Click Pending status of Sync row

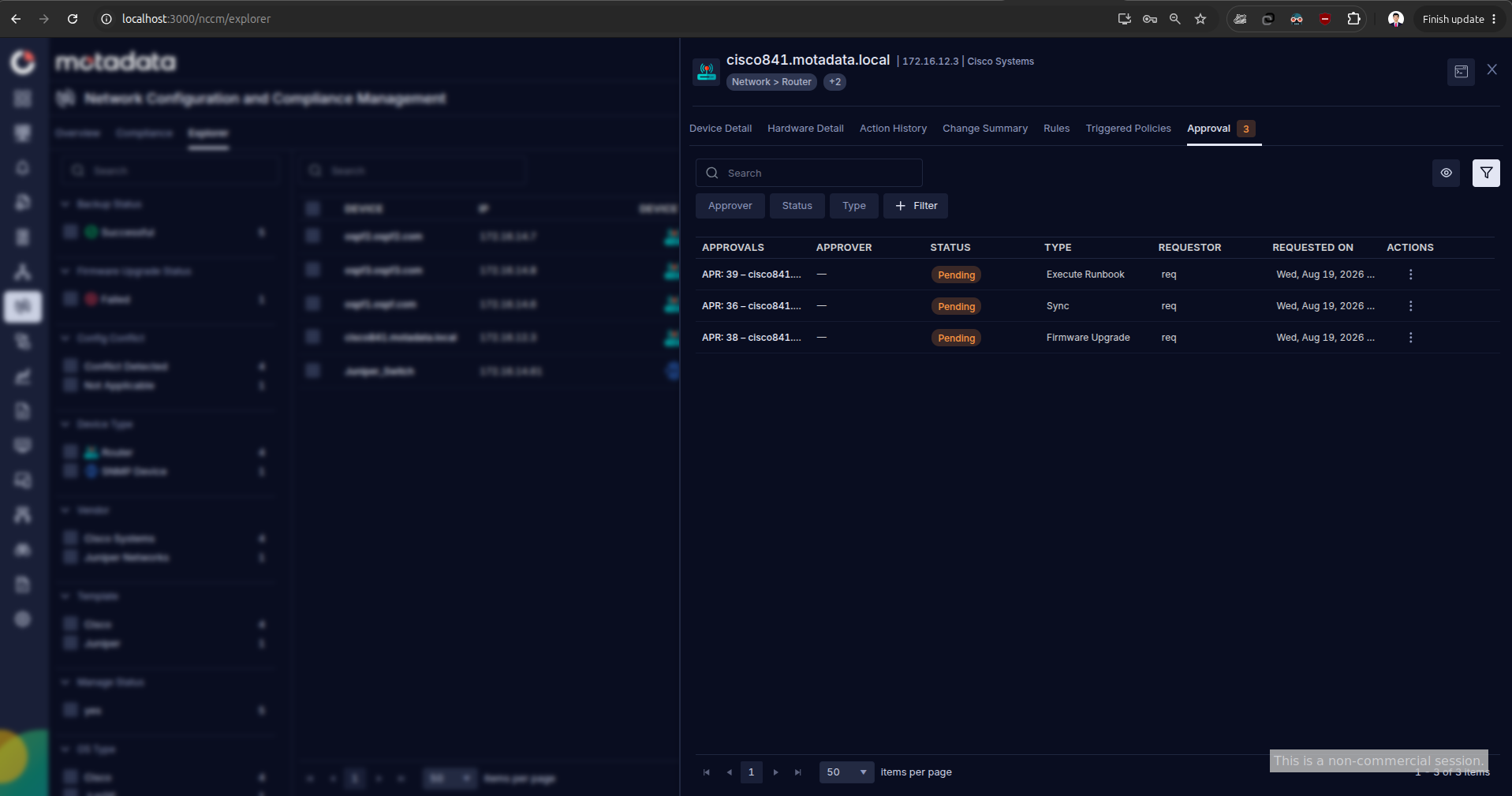pos(956,306)
